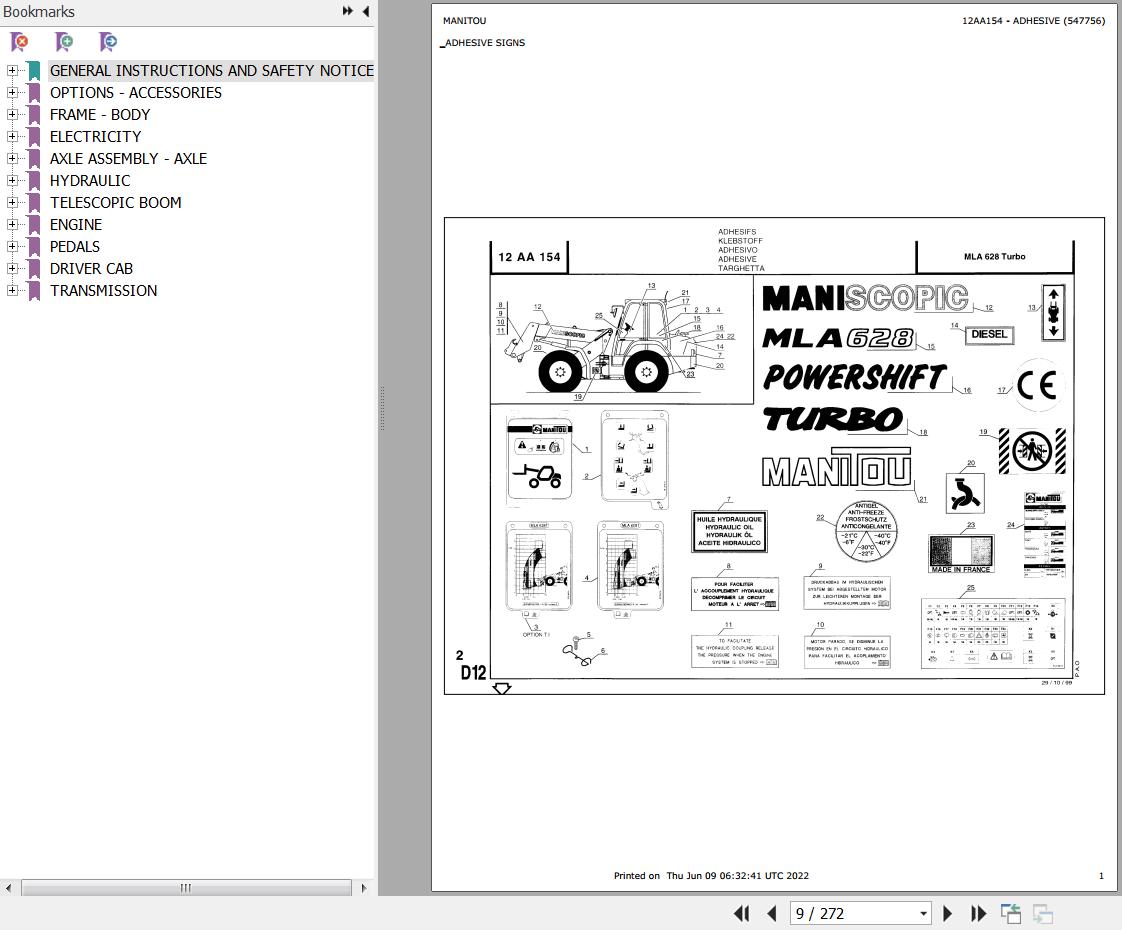
Task: Click the Bookmarks panel title
Action: tap(39, 11)
